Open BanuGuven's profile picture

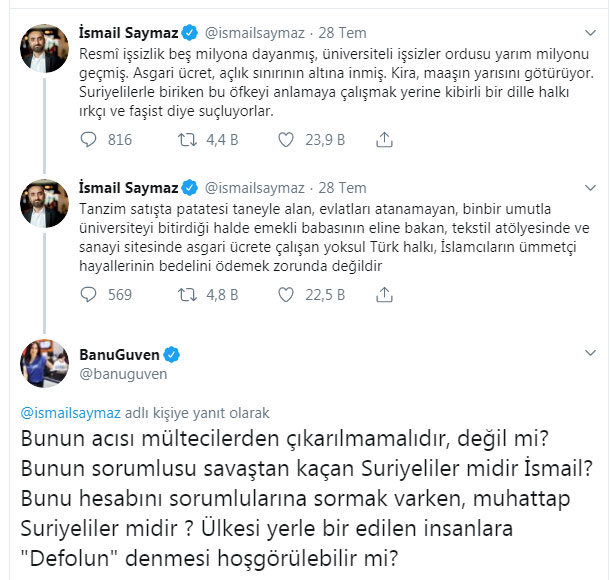pos(44,363)
